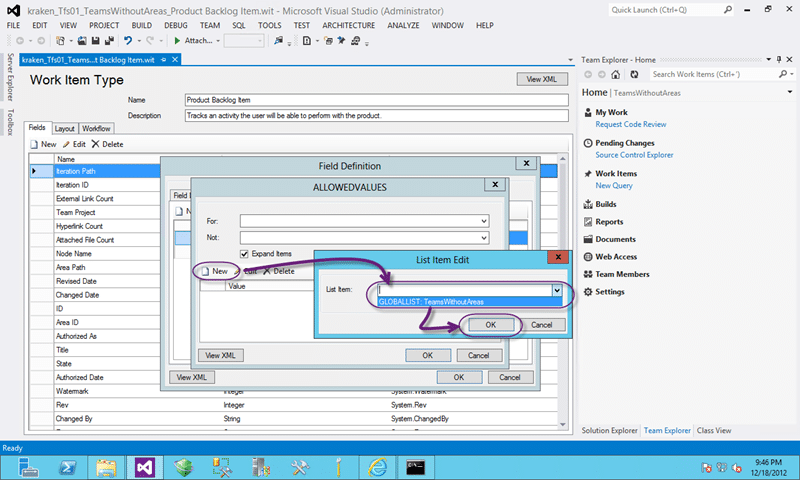Viewport: 800px width, 480px height.
Task: Click the New Project toolbar icon
Action: coord(60,41)
